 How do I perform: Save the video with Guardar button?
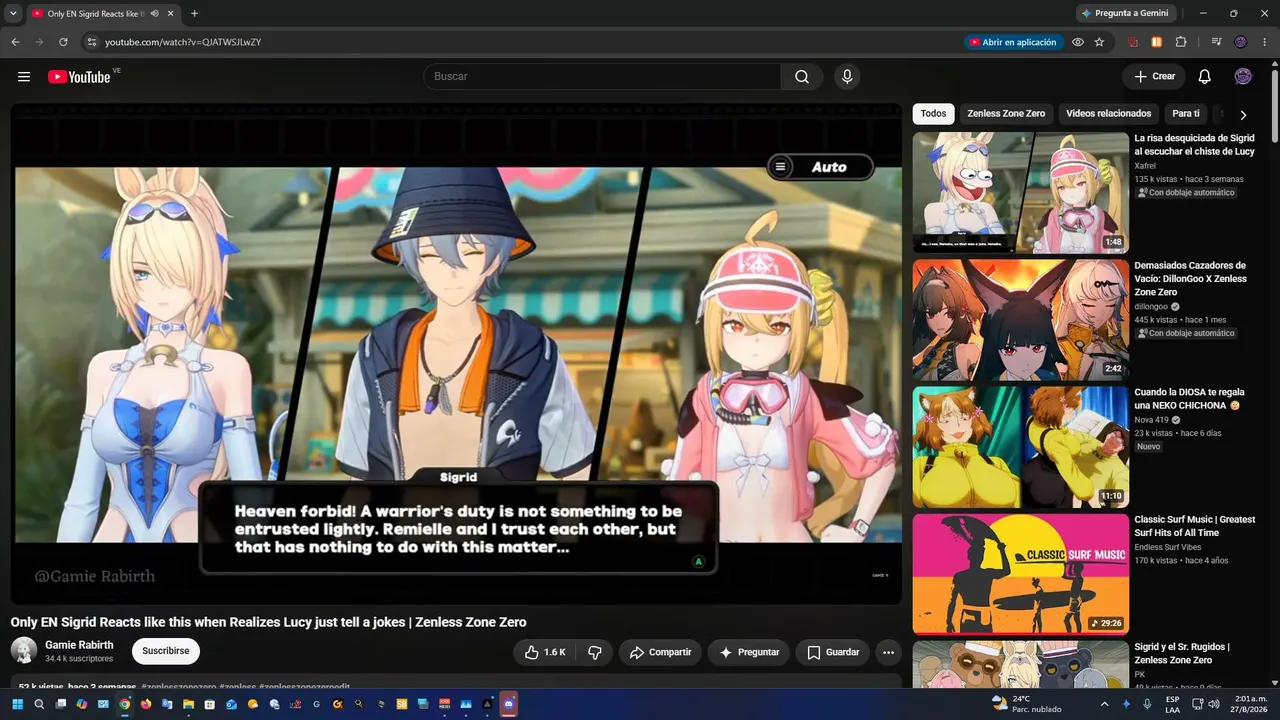click(x=833, y=652)
